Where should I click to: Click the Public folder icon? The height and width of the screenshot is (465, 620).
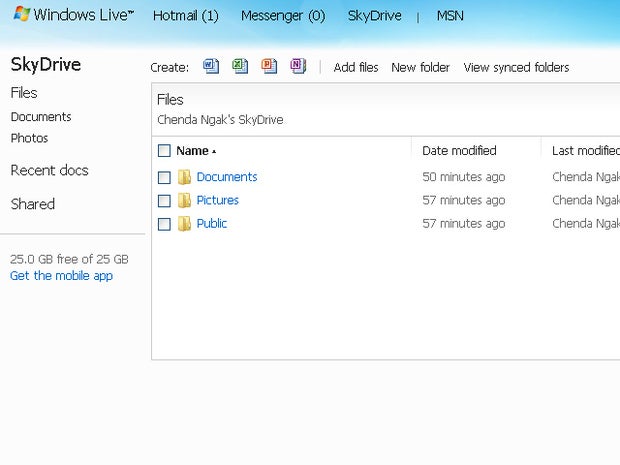coord(185,224)
